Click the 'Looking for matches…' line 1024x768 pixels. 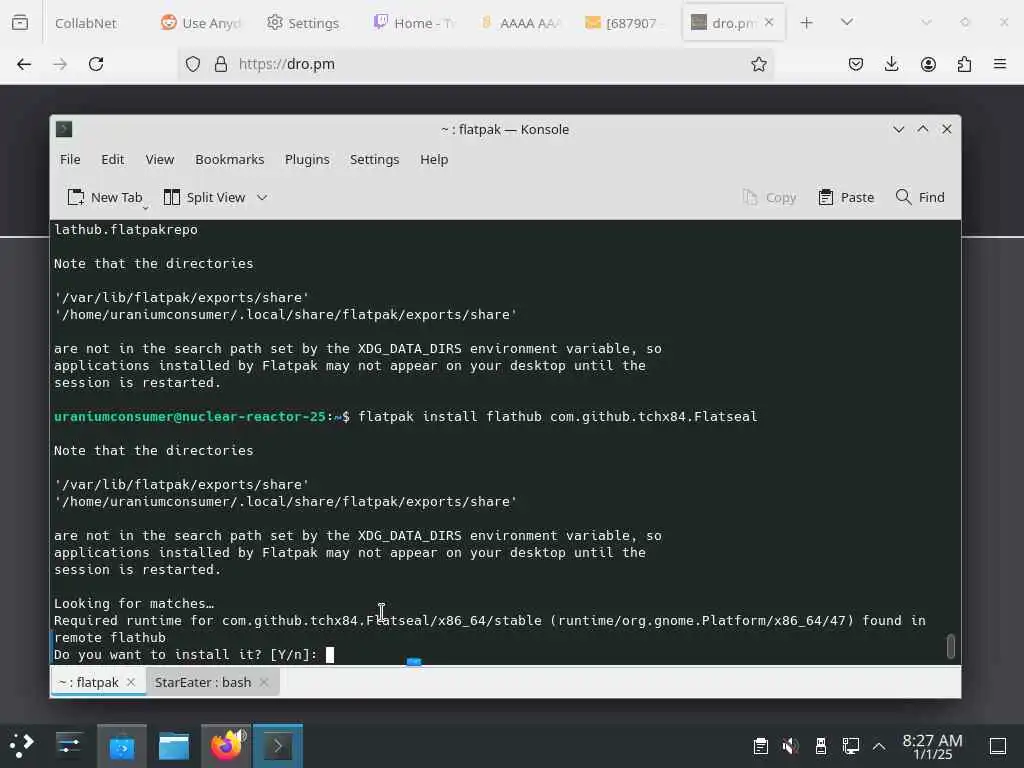[134, 603]
